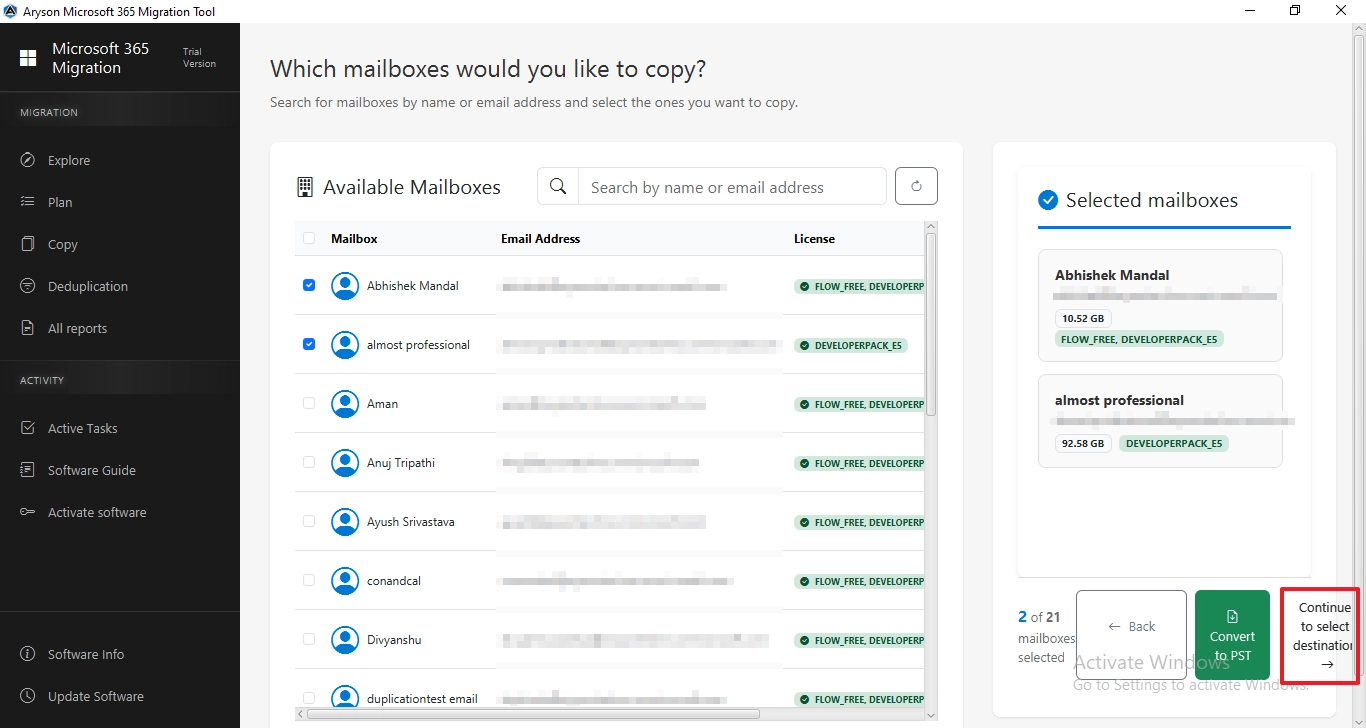Click Ayush Srivastava's avatar icon

tap(345, 522)
